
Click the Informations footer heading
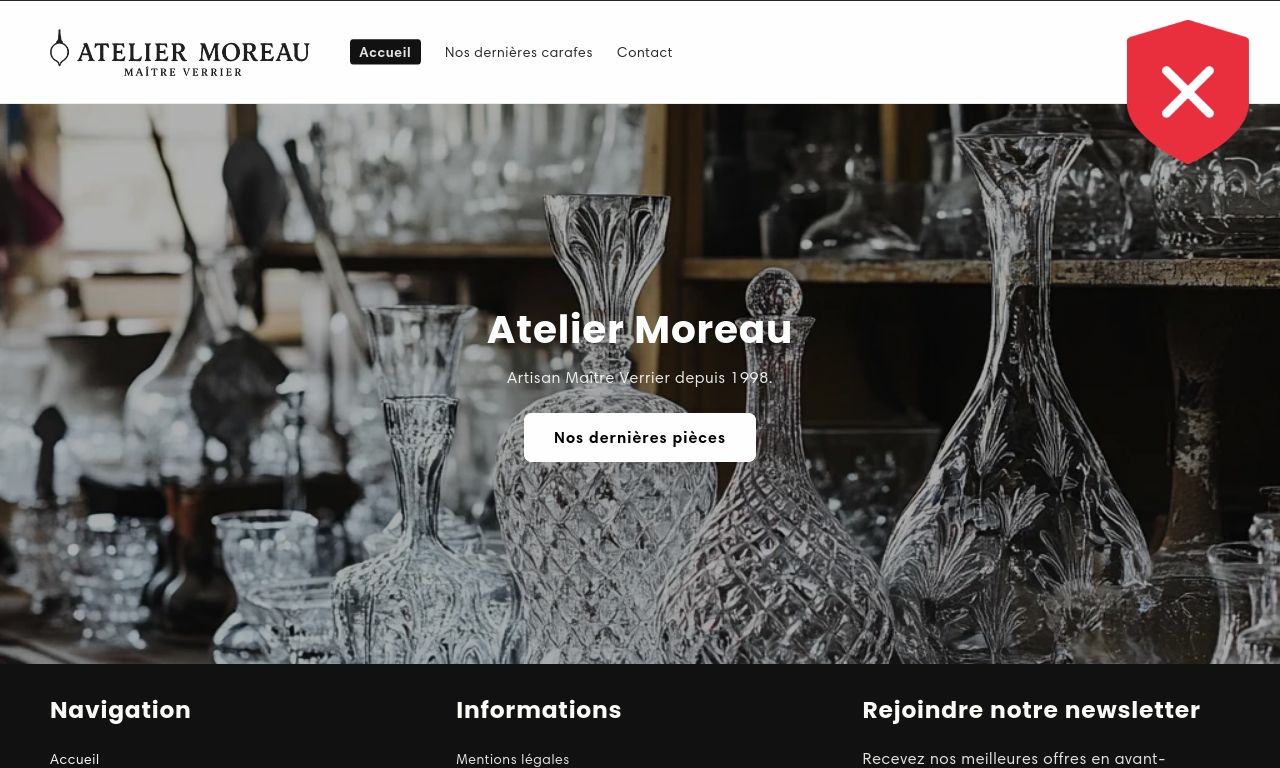pyautogui.click(x=539, y=710)
